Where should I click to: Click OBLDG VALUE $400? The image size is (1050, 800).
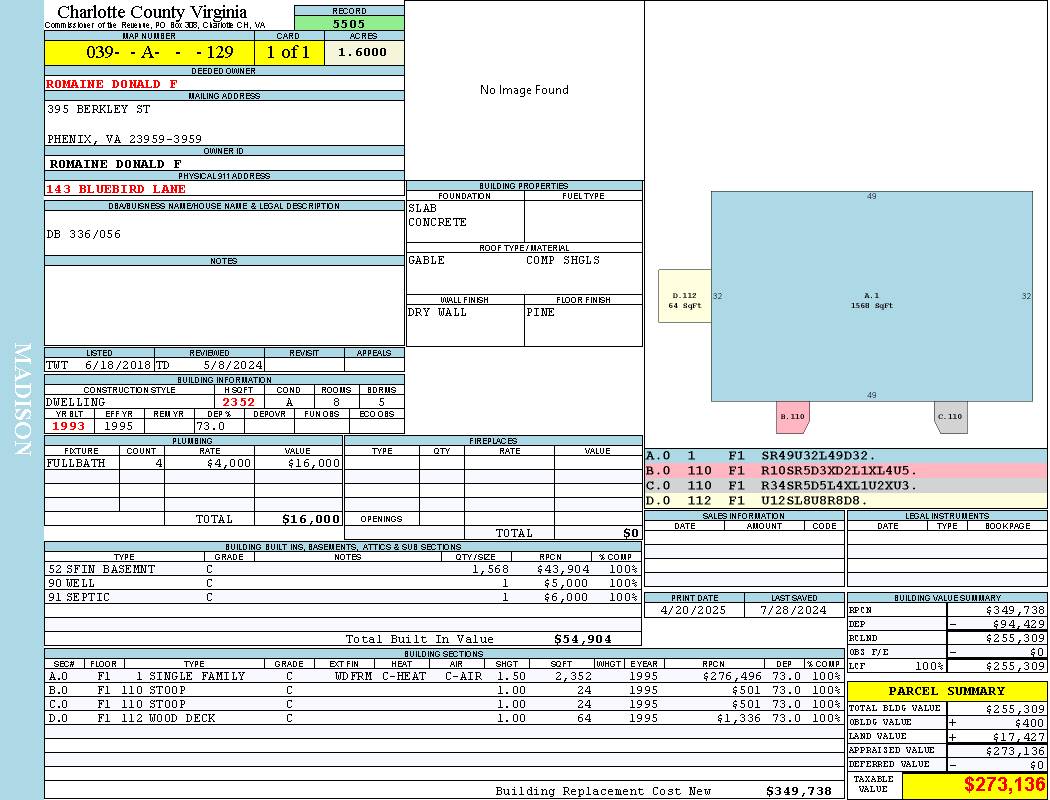(x=1029, y=723)
